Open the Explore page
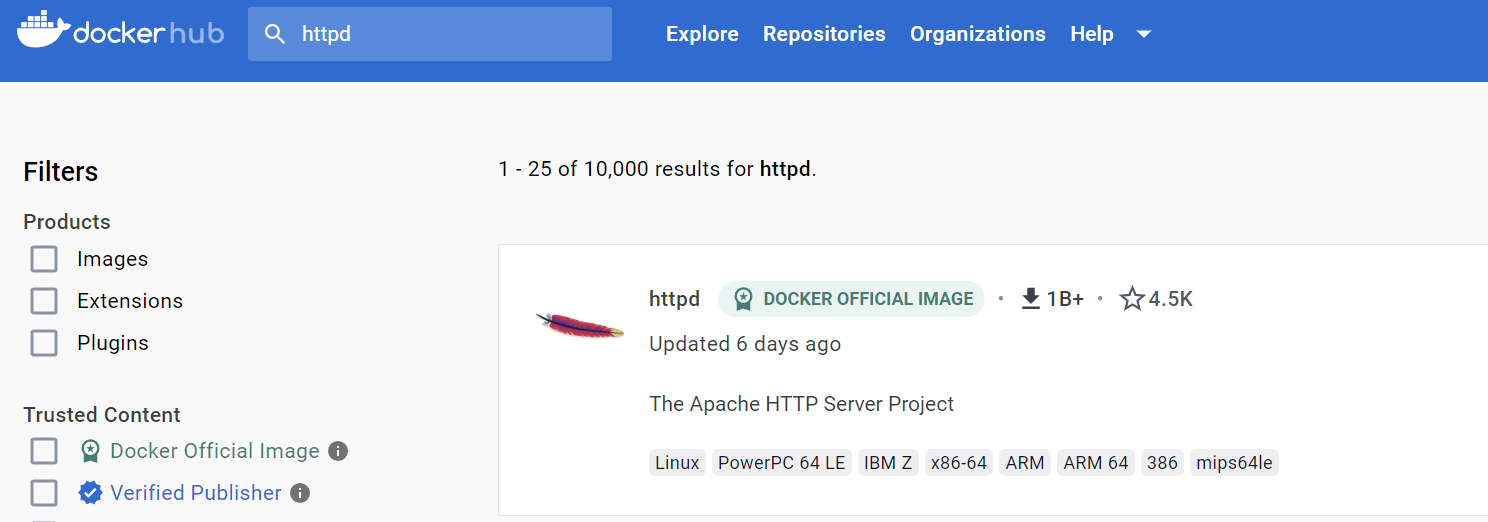The image size is (1488, 522). click(702, 34)
